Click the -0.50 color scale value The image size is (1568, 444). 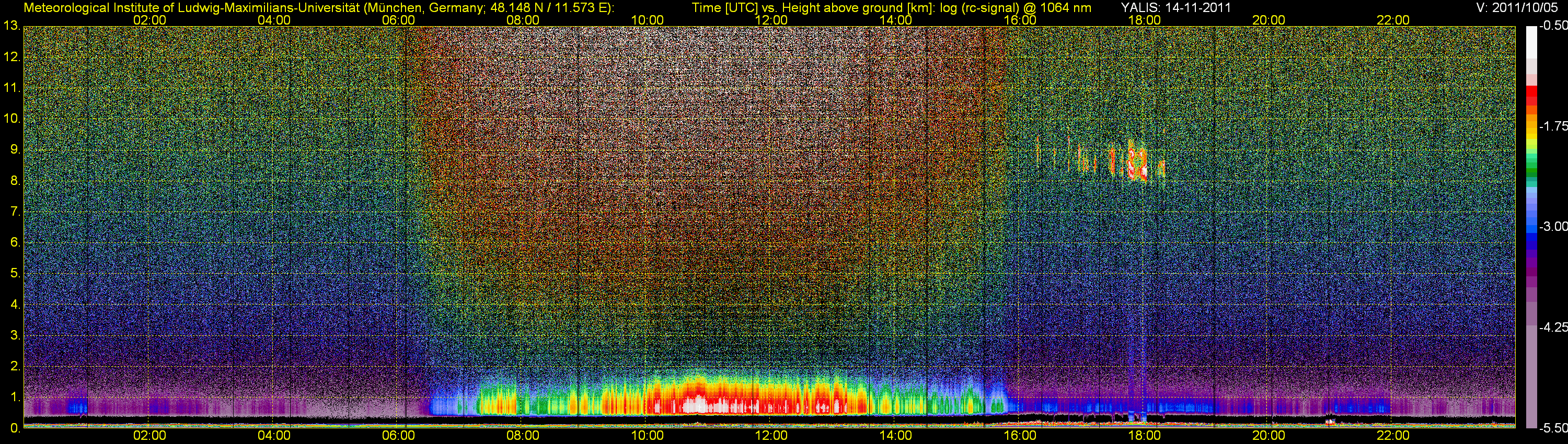[1553, 26]
